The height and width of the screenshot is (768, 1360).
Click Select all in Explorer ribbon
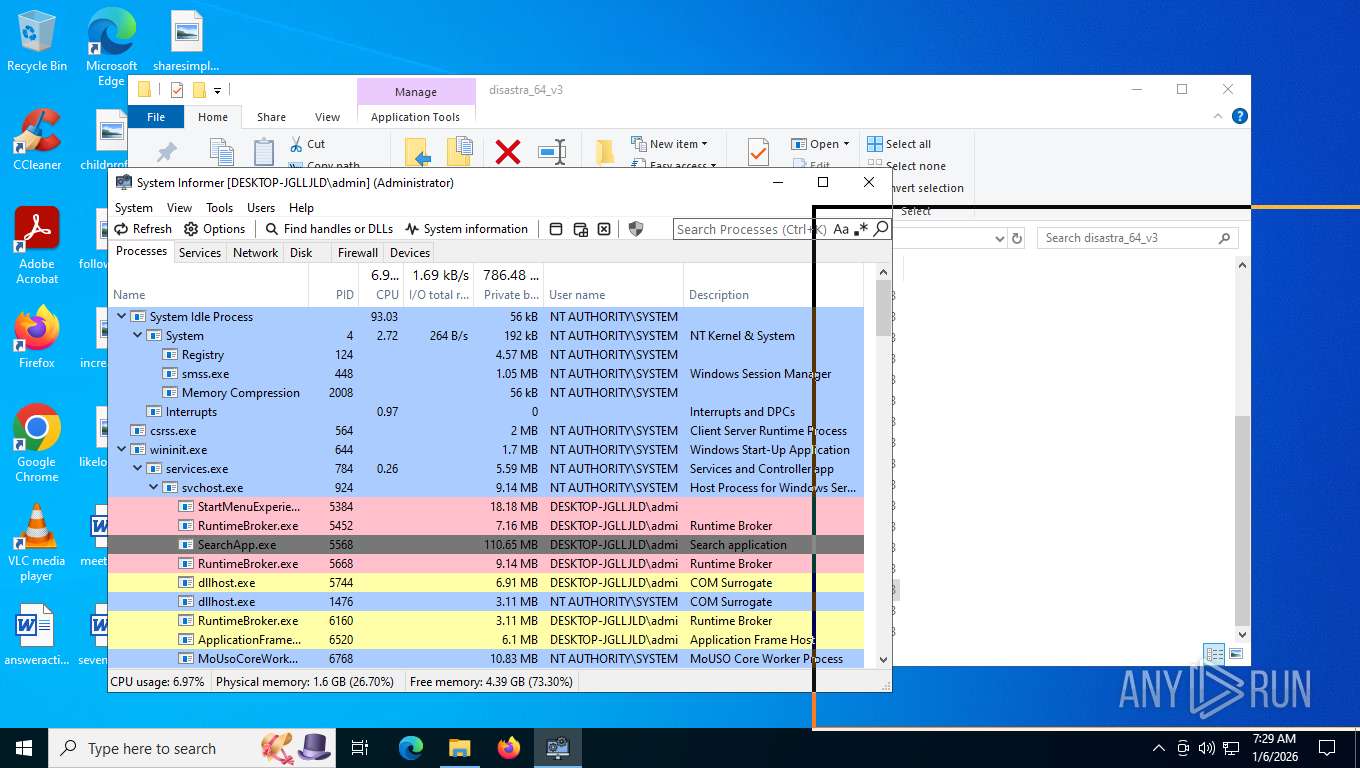(899, 144)
